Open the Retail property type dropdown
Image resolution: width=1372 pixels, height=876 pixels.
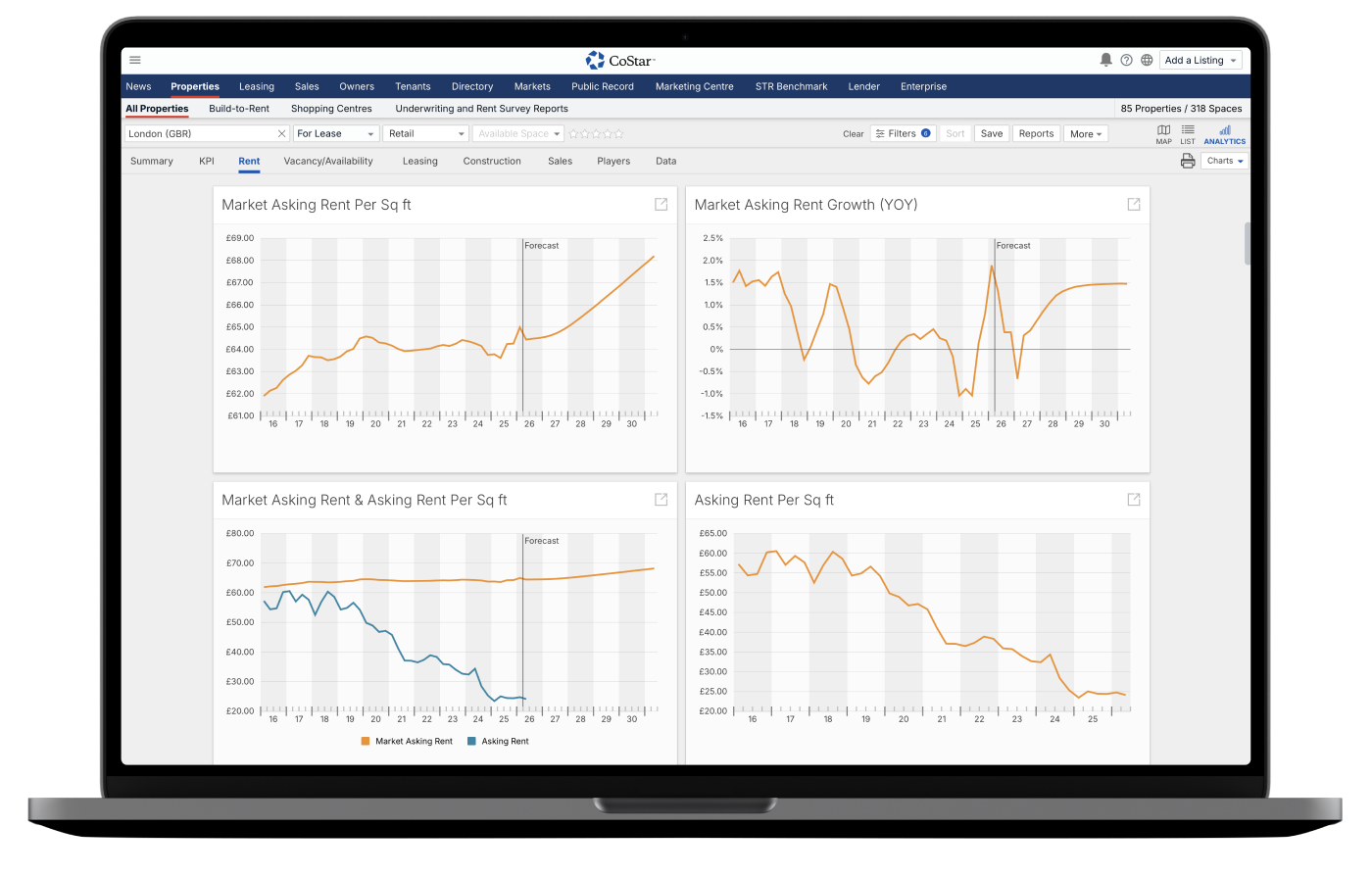coord(427,133)
